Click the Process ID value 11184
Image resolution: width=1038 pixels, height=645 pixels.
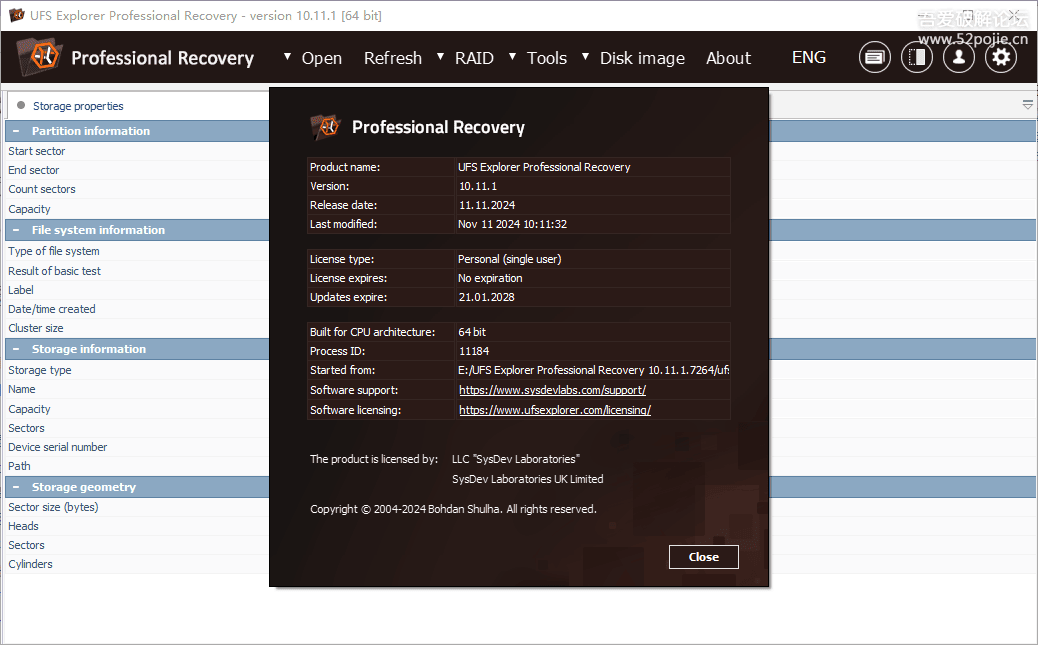474,351
